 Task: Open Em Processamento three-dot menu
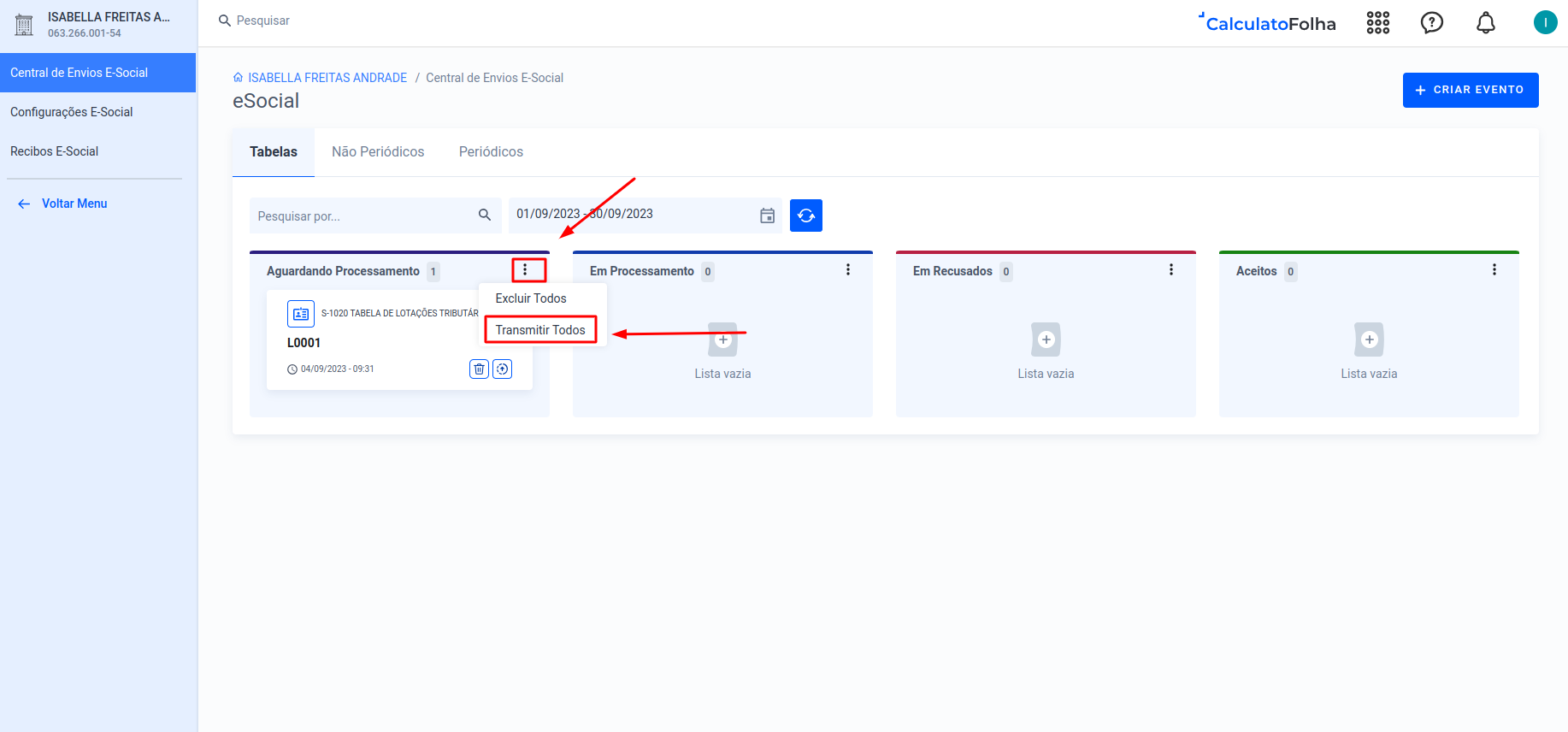848,270
